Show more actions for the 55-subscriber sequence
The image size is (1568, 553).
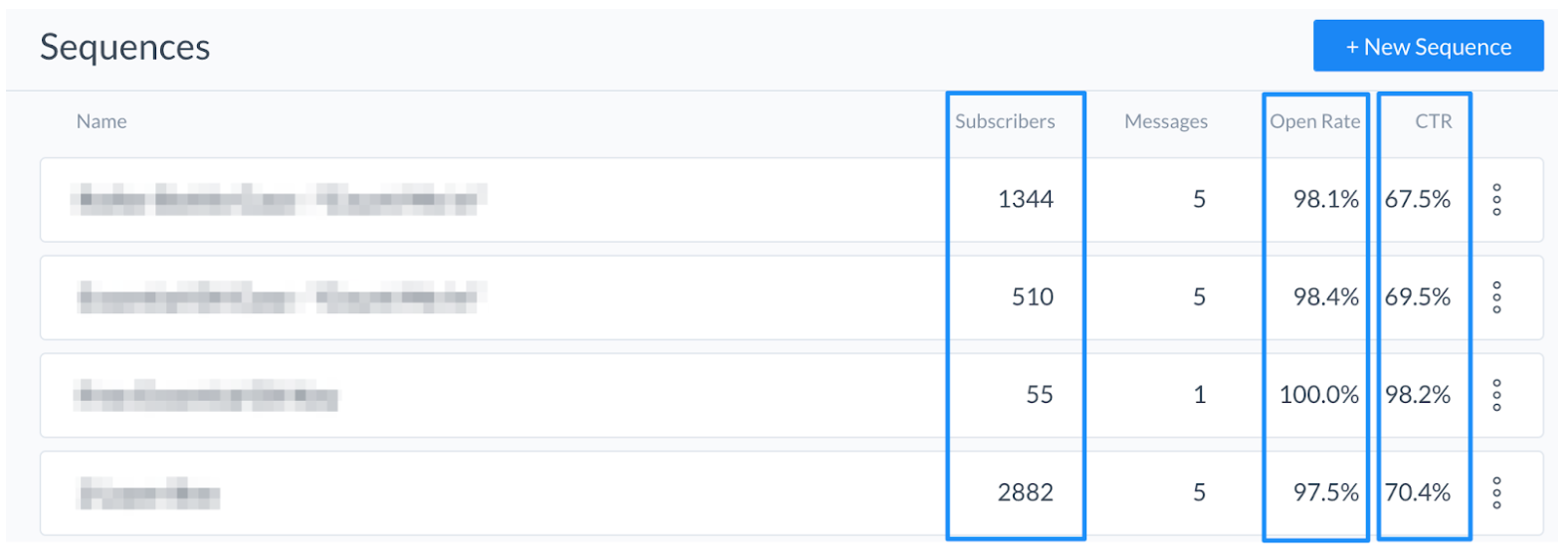point(1496,395)
